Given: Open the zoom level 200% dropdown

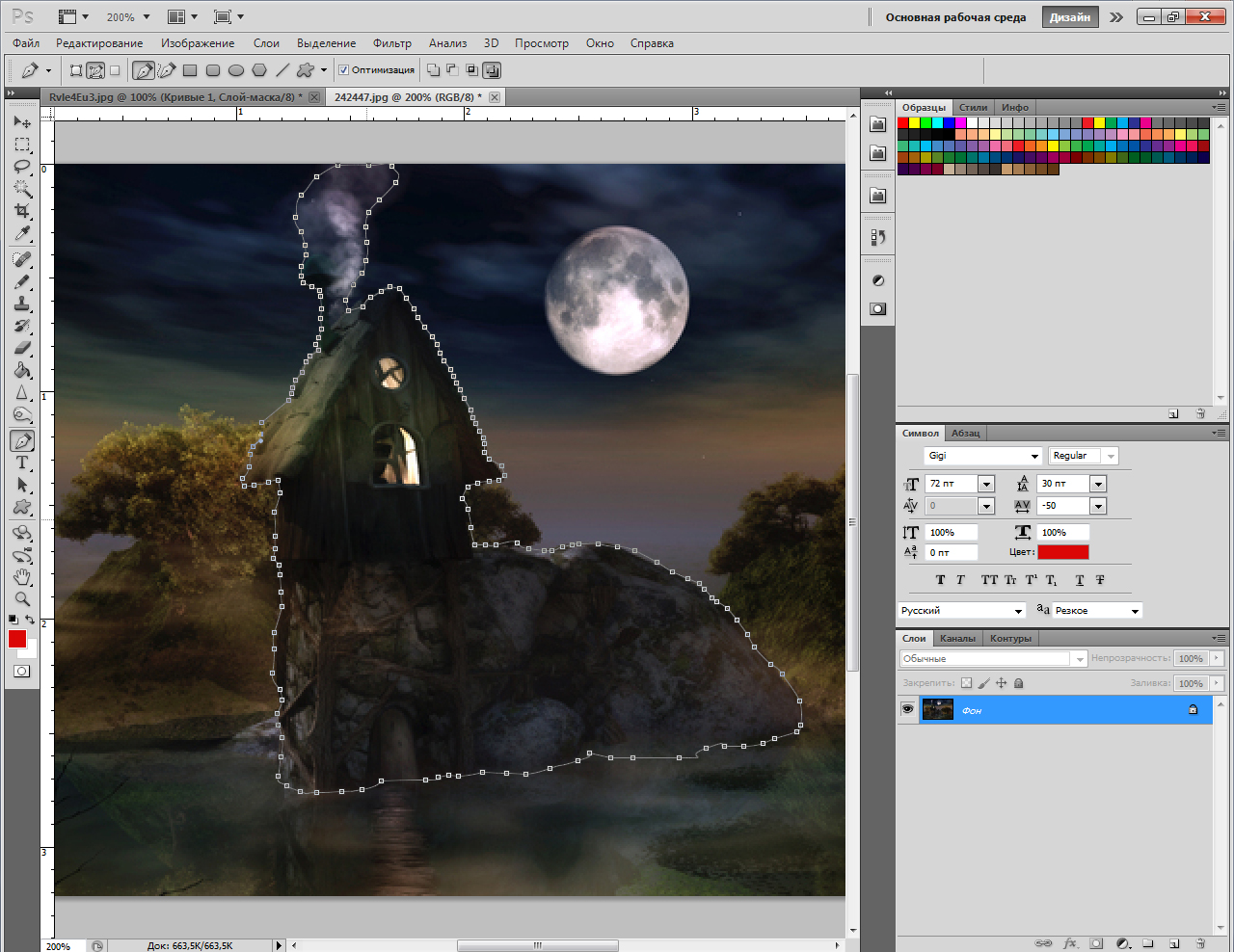Looking at the screenshot, I should coord(147,17).
